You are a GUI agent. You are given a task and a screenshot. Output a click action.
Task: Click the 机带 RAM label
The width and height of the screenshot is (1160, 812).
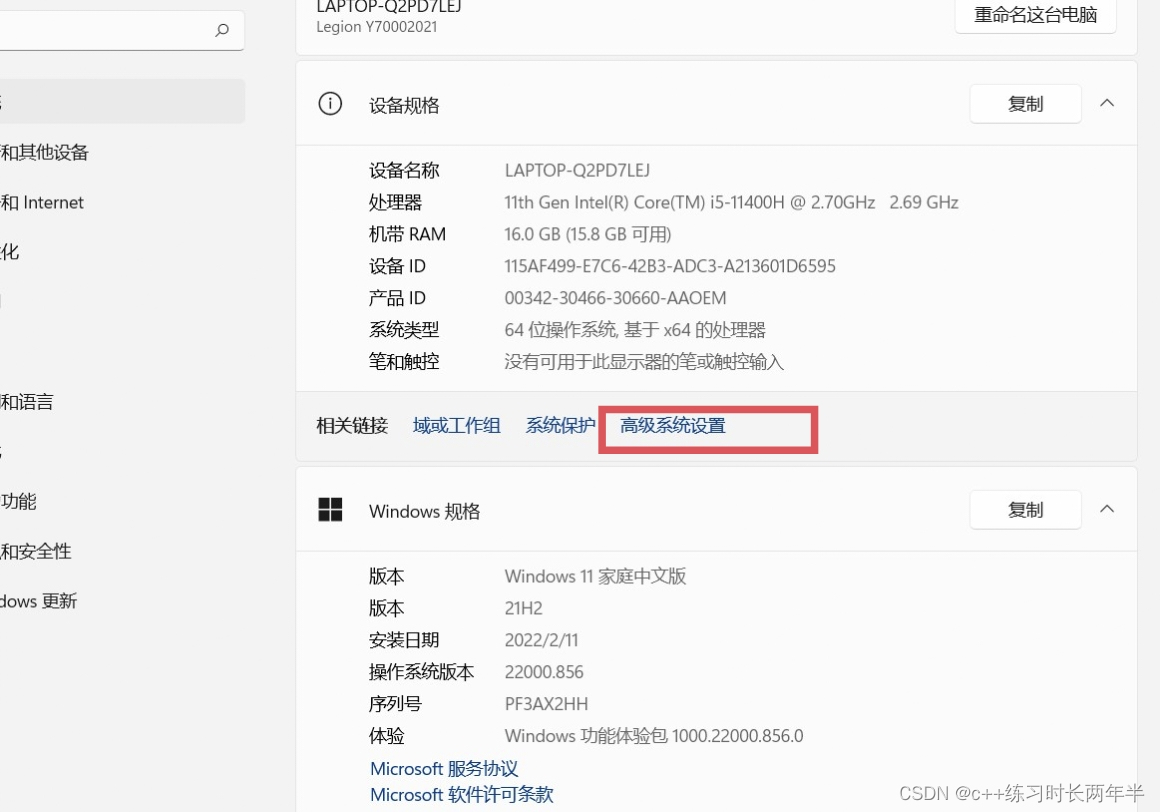click(x=407, y=234)
